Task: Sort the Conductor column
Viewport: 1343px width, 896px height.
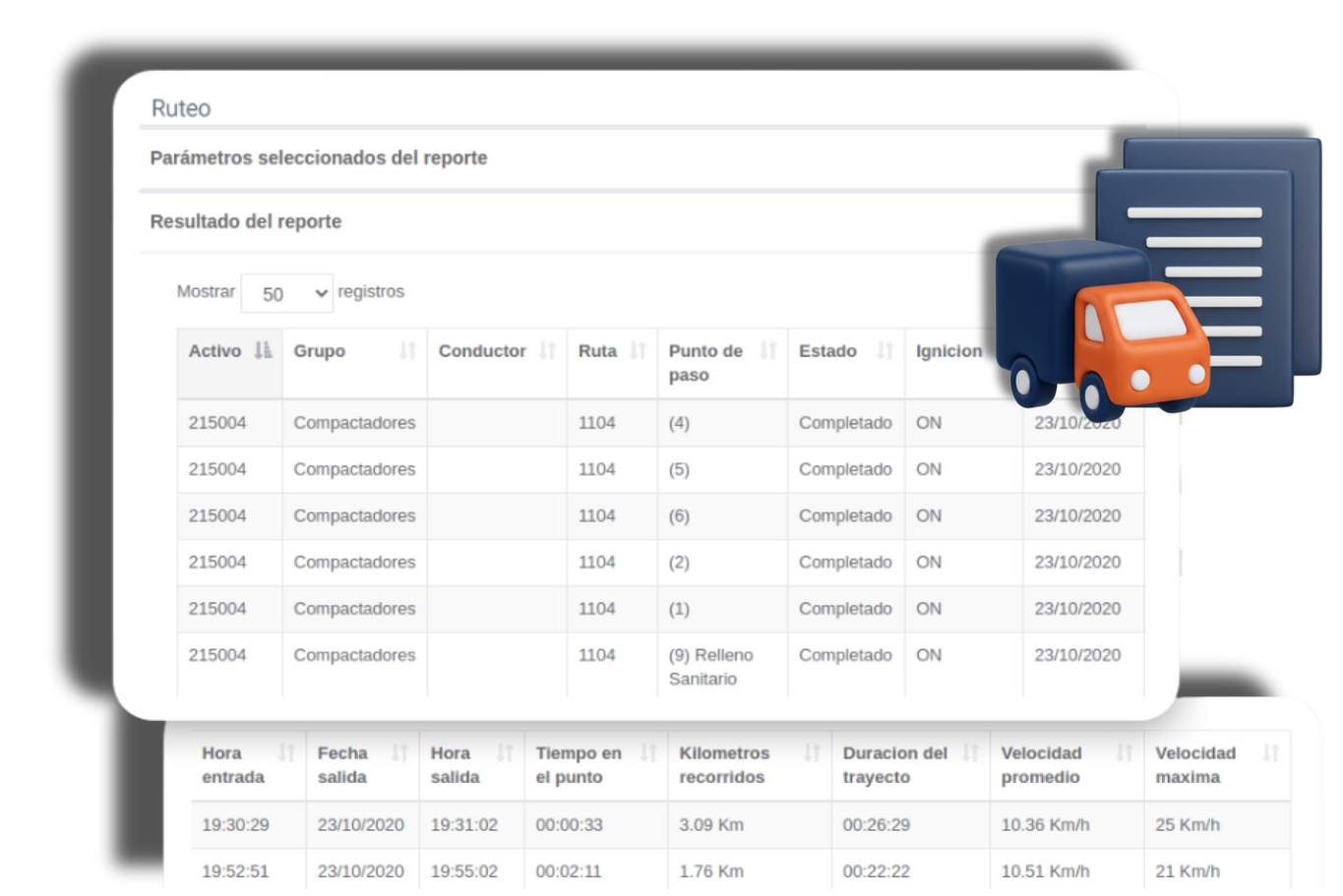Action: pos(551,350)
